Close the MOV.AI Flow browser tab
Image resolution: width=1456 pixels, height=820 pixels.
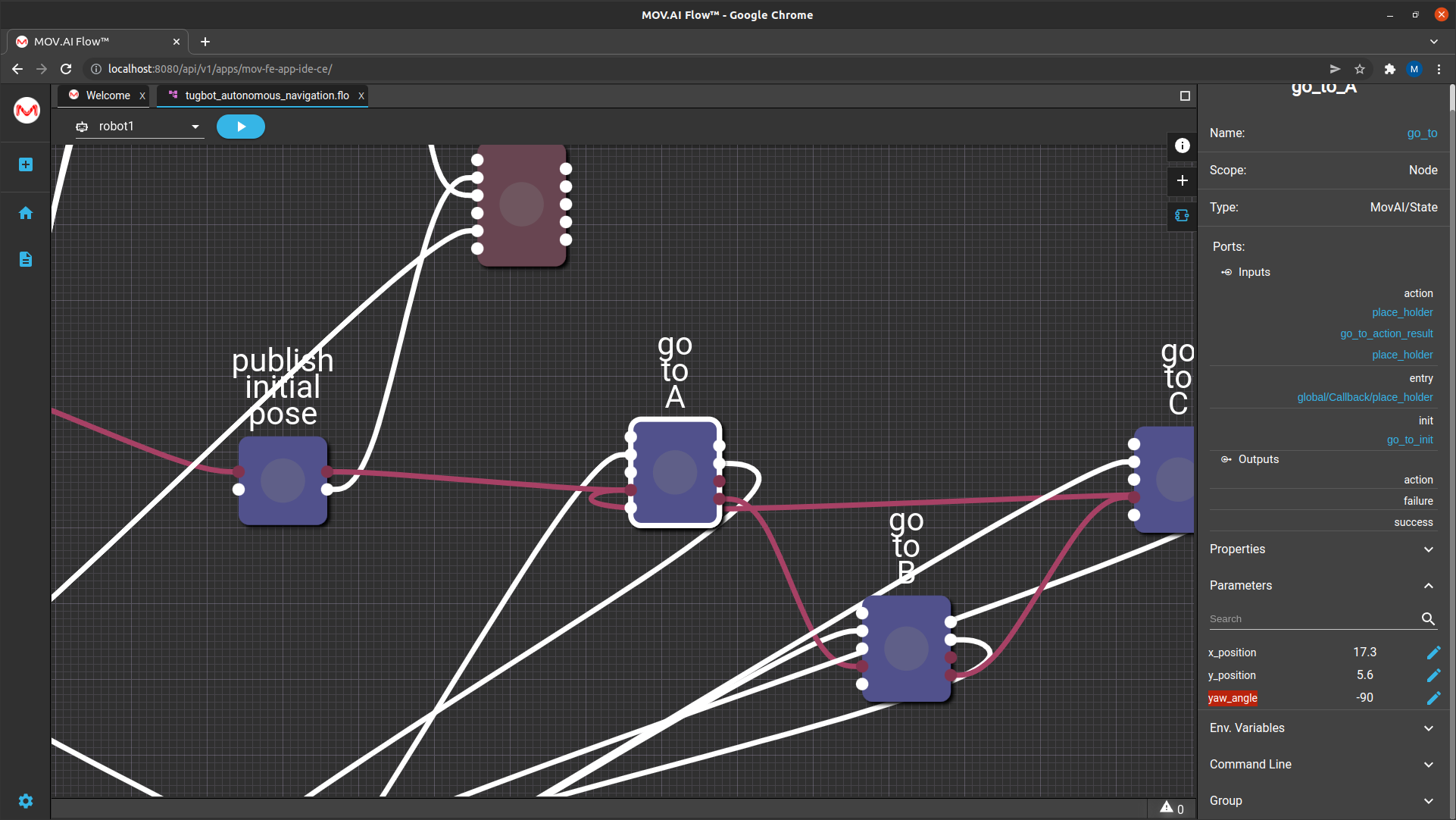[x=177, y=42]
